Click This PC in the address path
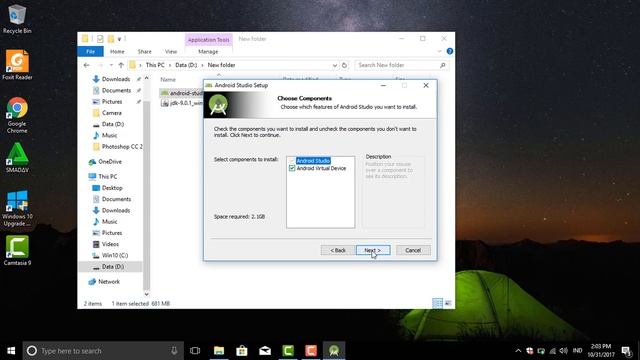 pos(155,65)
